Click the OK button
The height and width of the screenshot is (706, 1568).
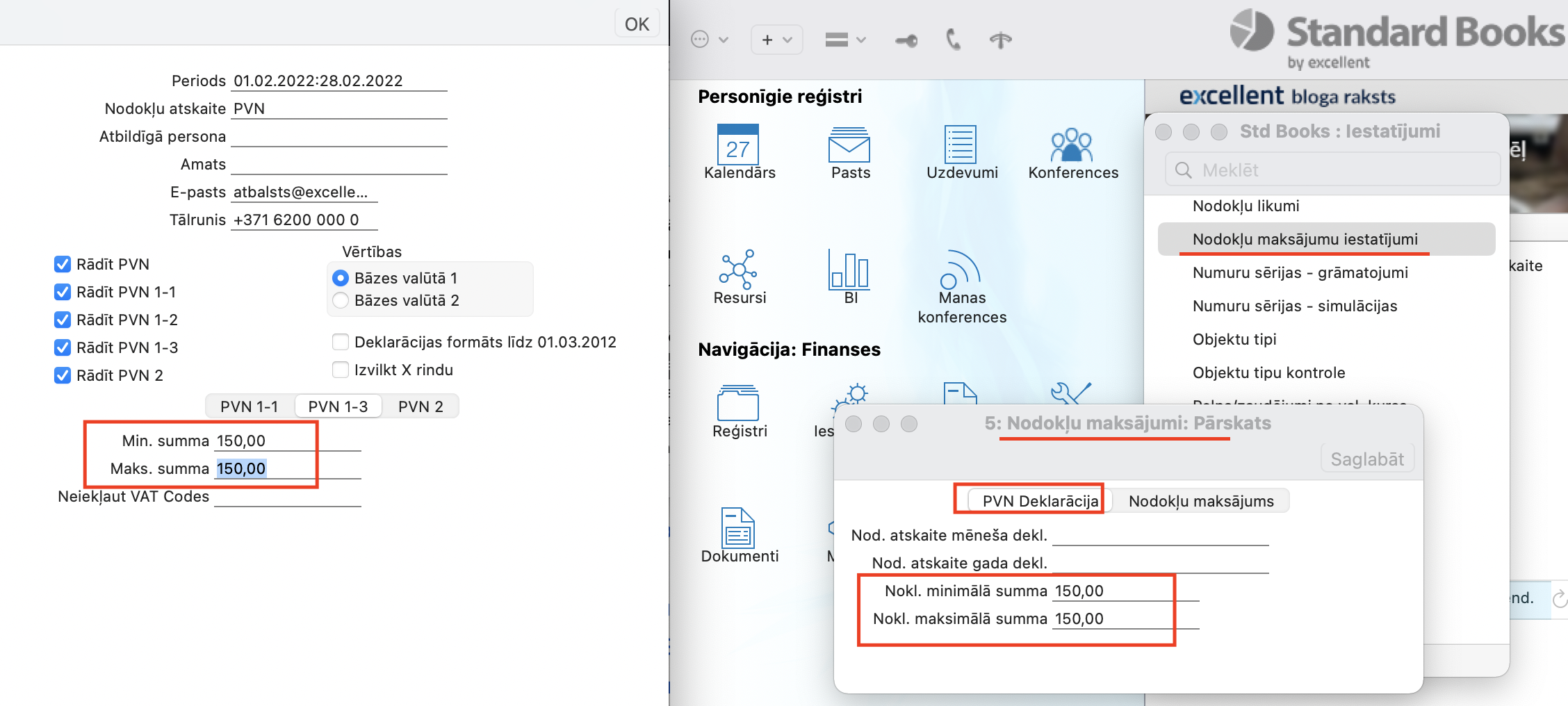(637, 24)
